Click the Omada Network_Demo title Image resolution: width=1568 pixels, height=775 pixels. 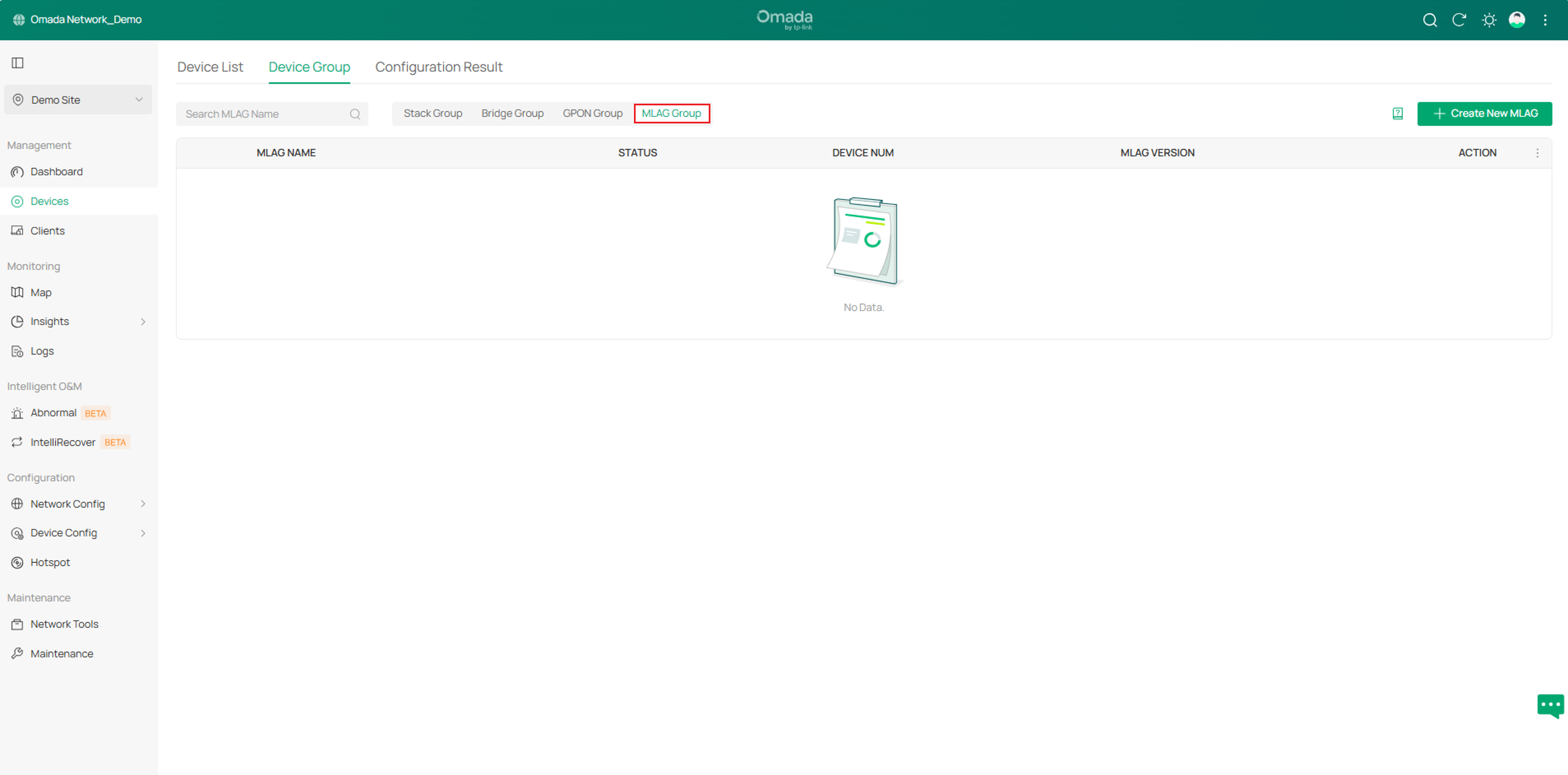(86, 19)
